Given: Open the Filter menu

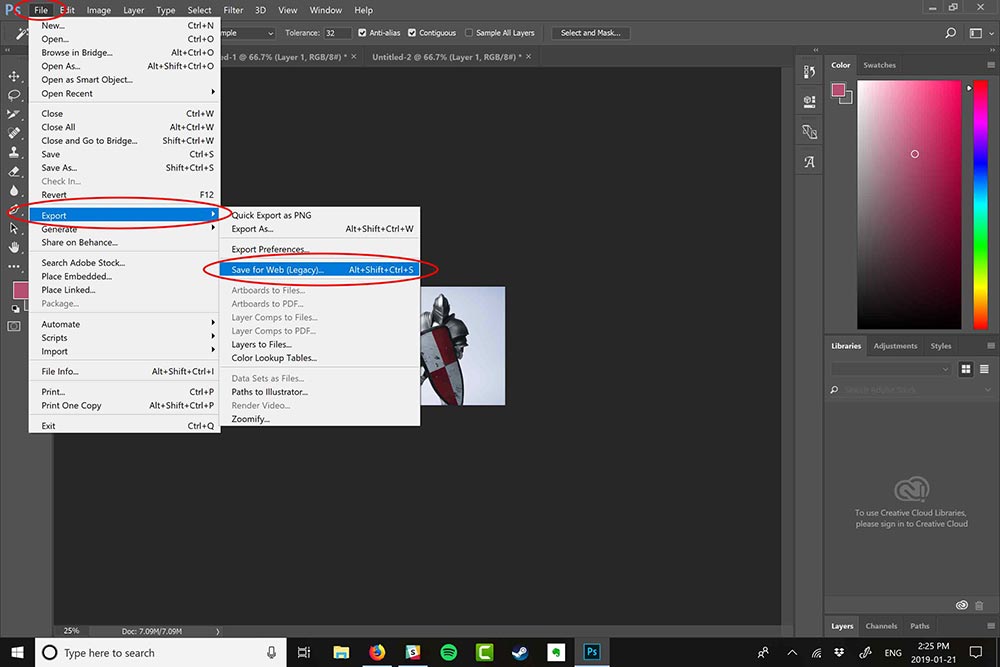Looking at the screenshot, I should 233,10.
